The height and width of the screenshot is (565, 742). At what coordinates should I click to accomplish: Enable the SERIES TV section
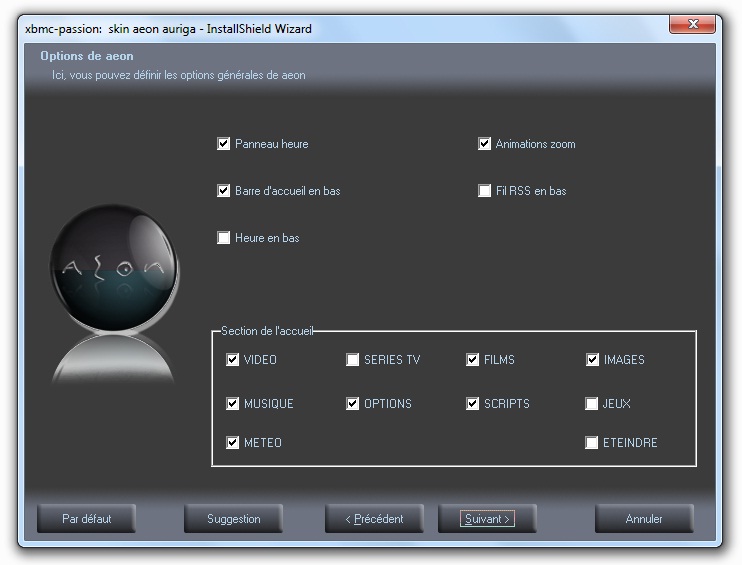[353, 360]
